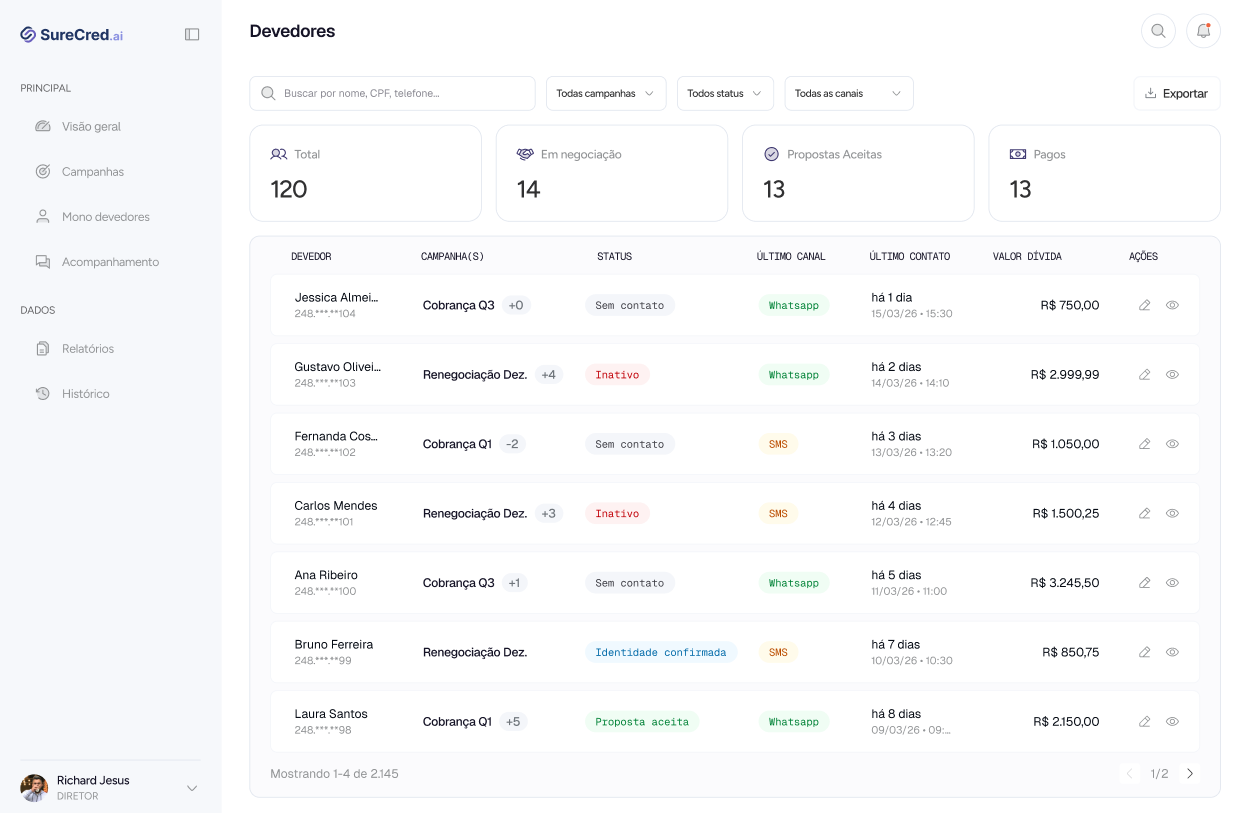The height and width of the screenshot is (813, 1246).
Task: Click the +4 campaigns badge for Gustavo Oliveira
Action: coord(548,375)
